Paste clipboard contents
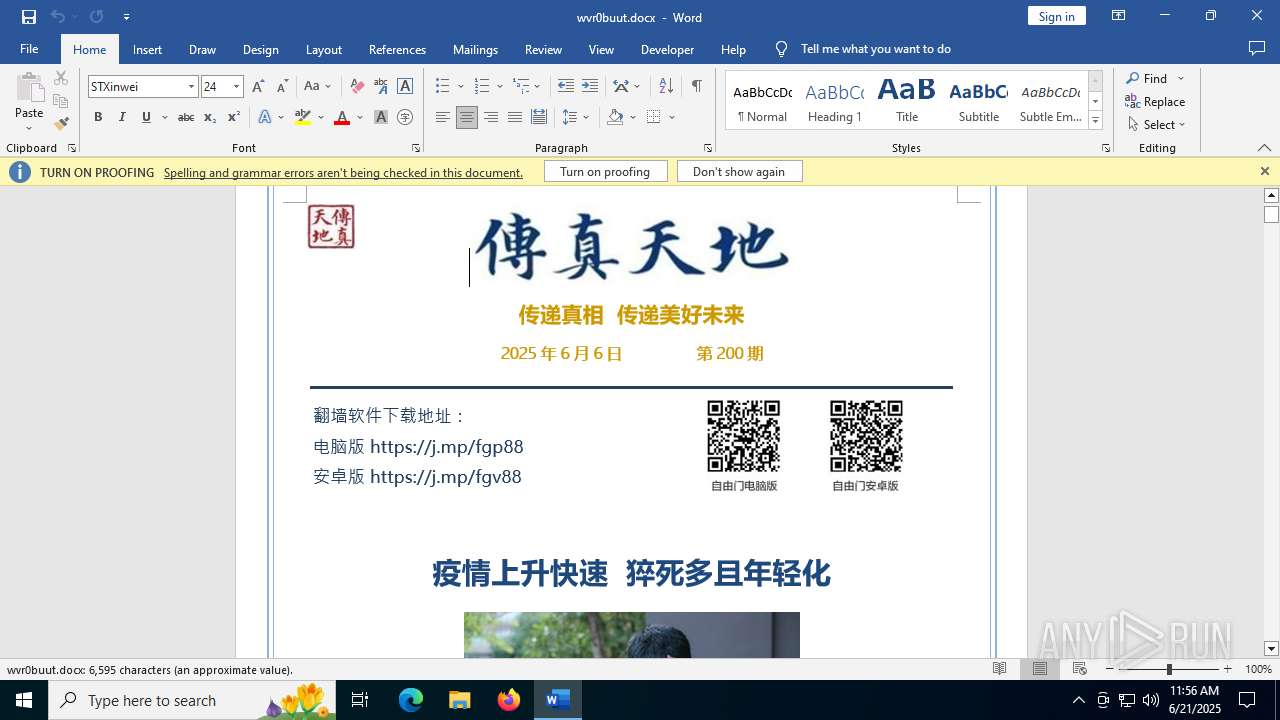 tap(29, 91)
